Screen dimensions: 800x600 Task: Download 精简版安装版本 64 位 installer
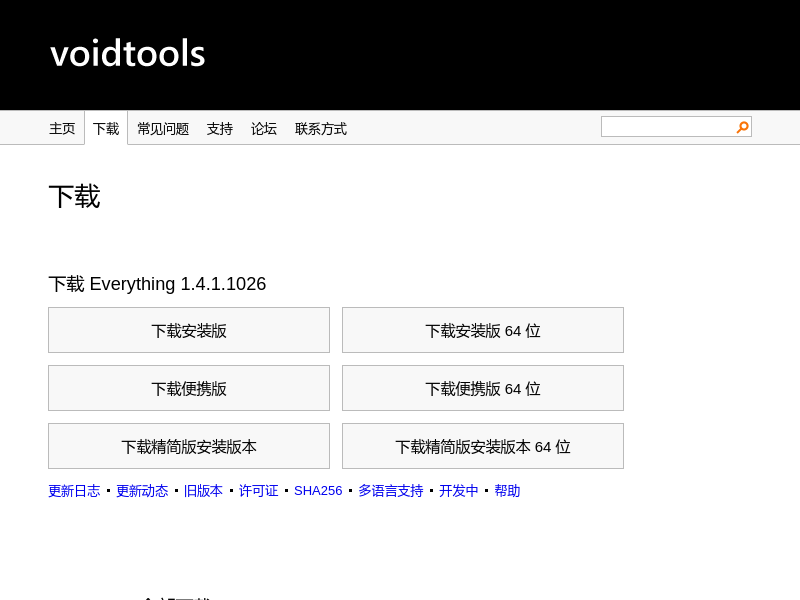point(483,446)
